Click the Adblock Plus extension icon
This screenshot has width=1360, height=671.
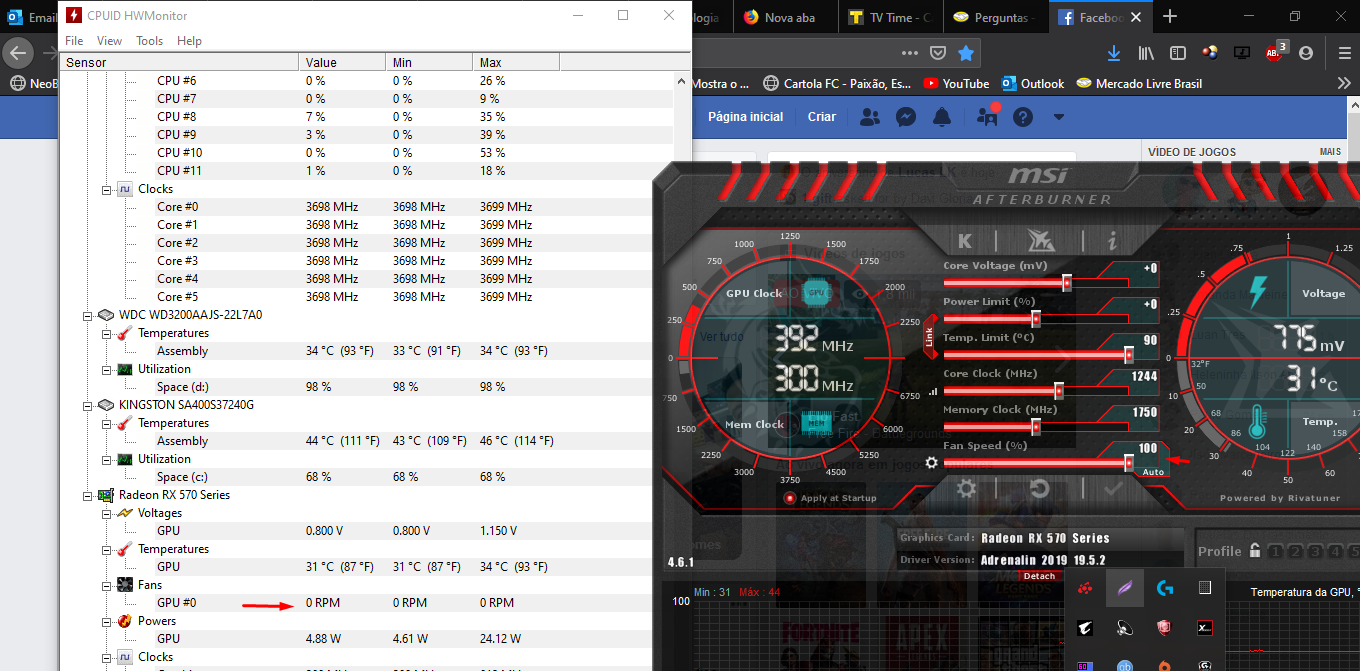click(1274, 52)
